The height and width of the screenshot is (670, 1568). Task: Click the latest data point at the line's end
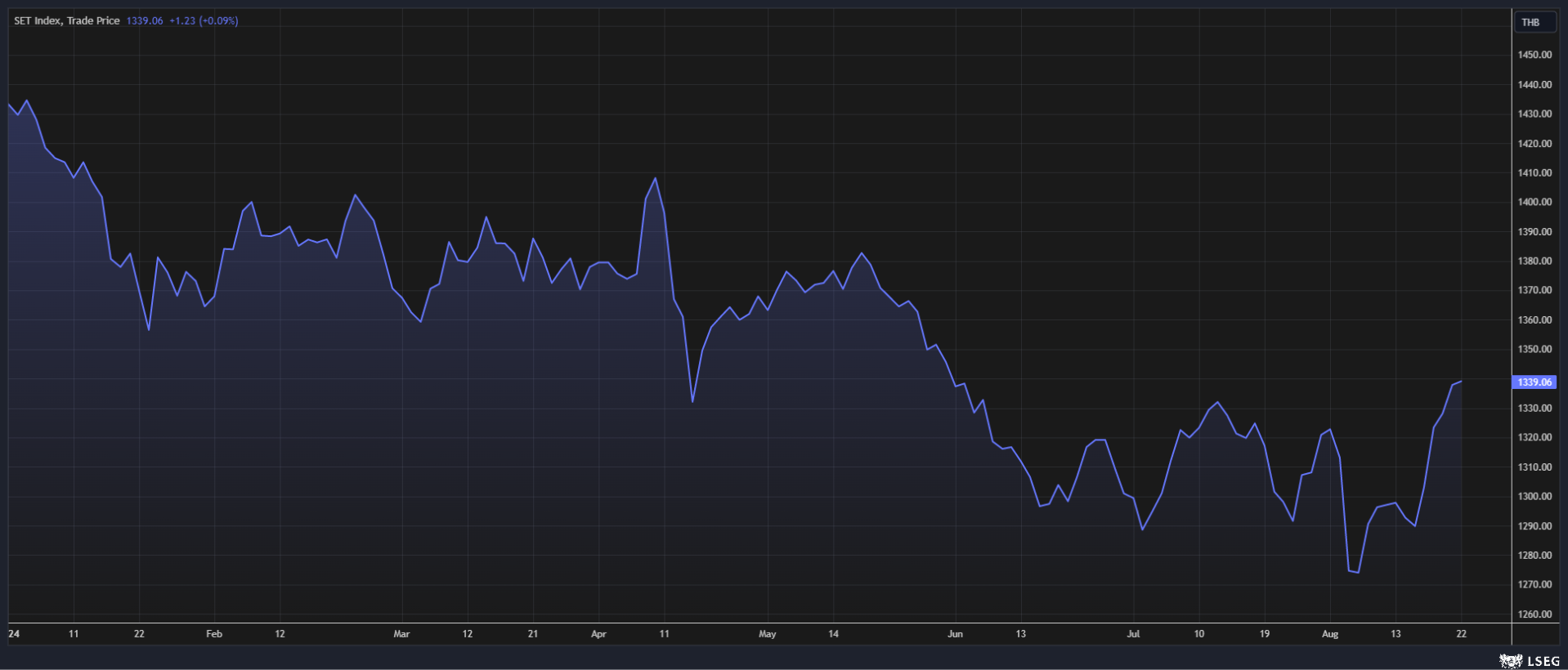point(1461,382)
